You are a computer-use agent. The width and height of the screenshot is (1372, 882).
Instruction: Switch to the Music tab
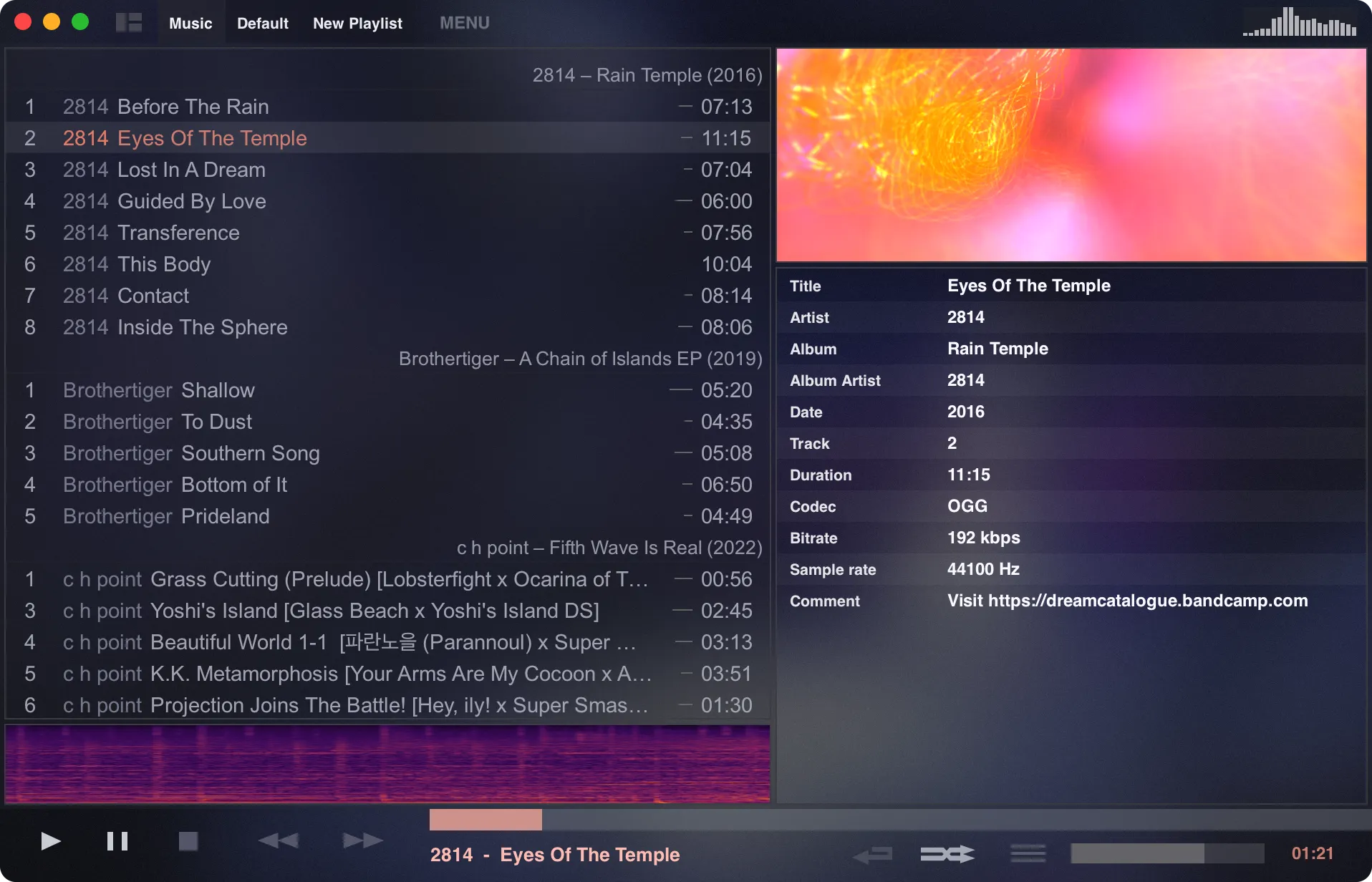click(x=190, y=23)
